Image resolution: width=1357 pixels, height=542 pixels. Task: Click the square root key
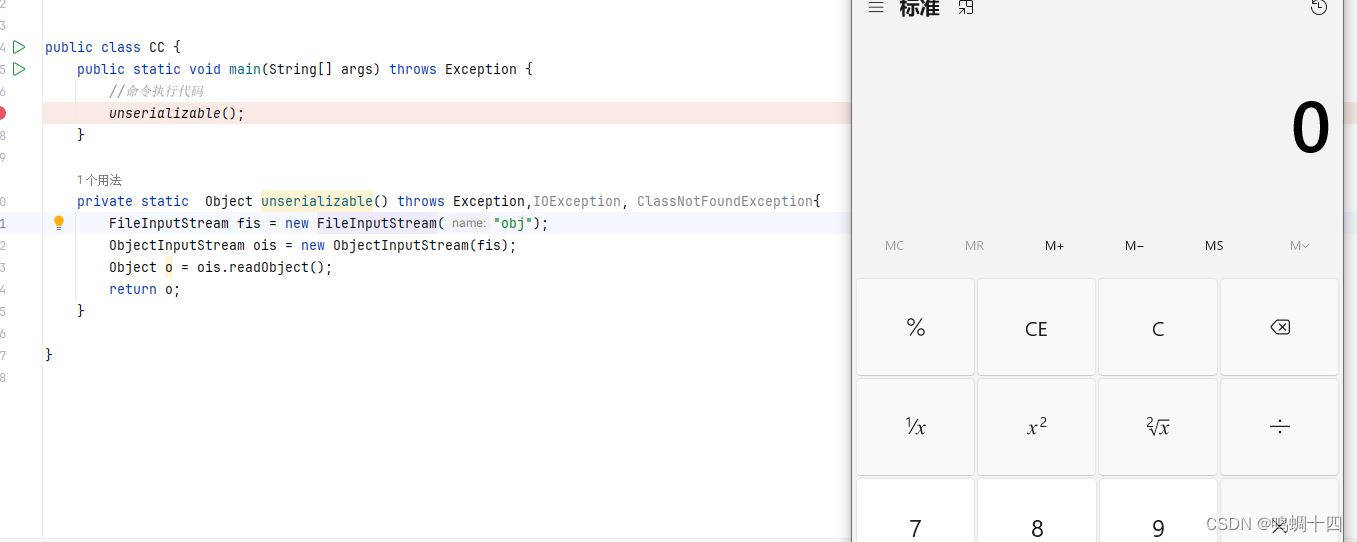click(1158, 427)
